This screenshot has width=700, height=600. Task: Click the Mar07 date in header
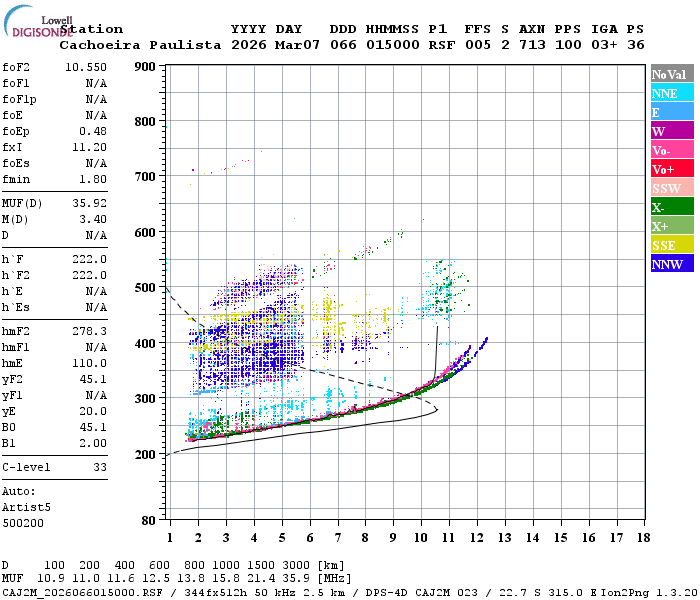point(297,45)
